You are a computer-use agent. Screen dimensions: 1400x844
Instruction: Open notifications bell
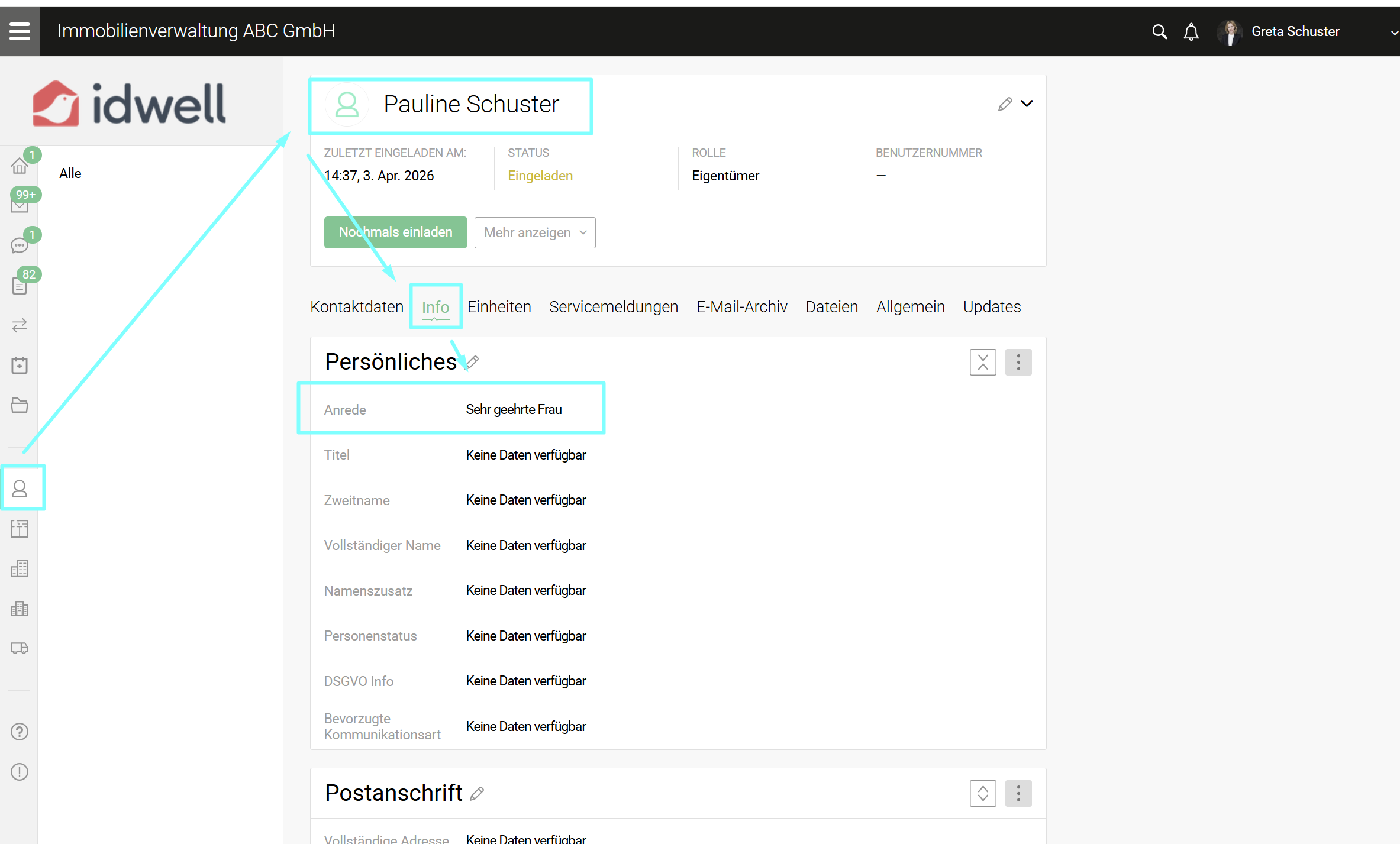[1191, 32]
